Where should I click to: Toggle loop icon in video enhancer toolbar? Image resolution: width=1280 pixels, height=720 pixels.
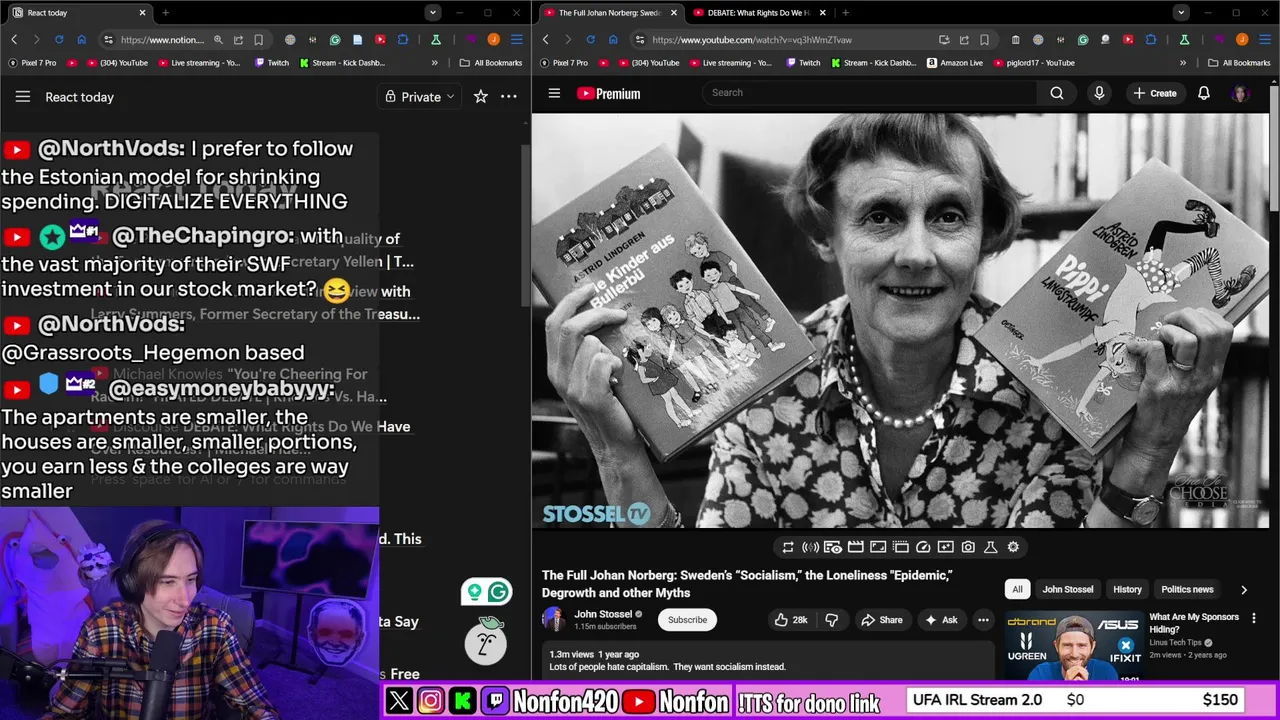coord(788,547)
